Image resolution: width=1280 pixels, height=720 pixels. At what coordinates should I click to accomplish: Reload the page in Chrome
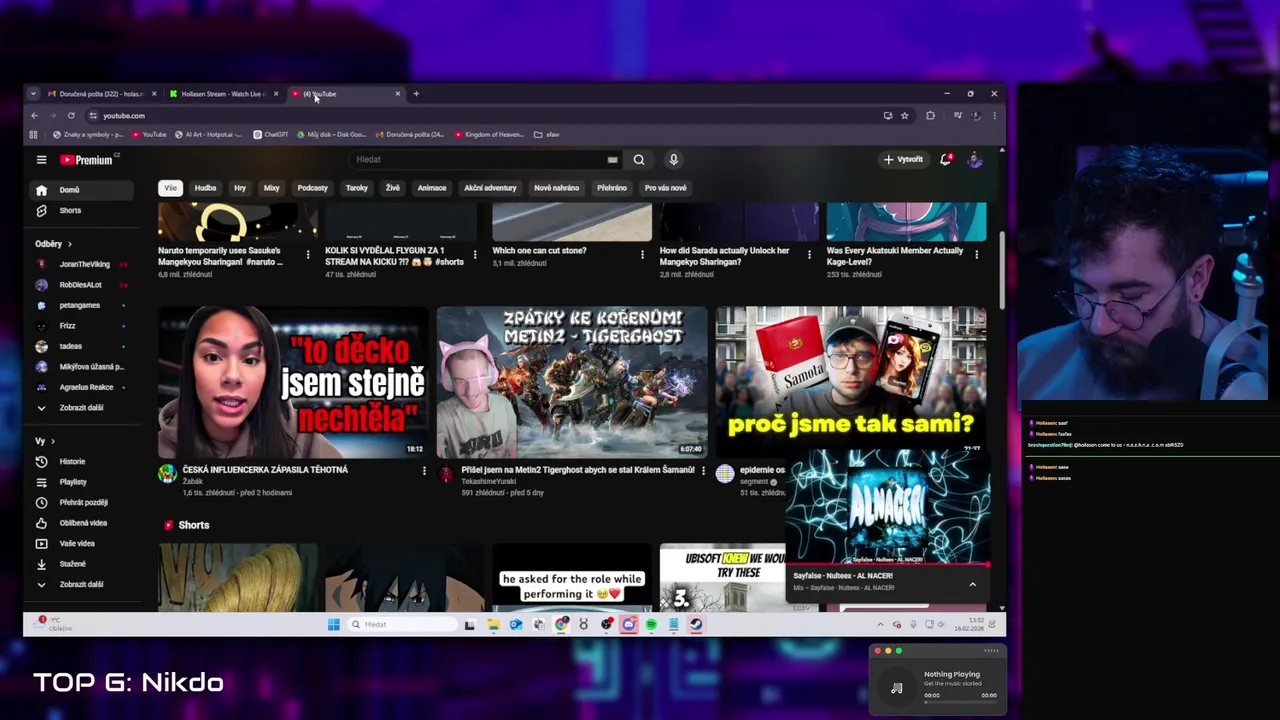coord(71,116)
